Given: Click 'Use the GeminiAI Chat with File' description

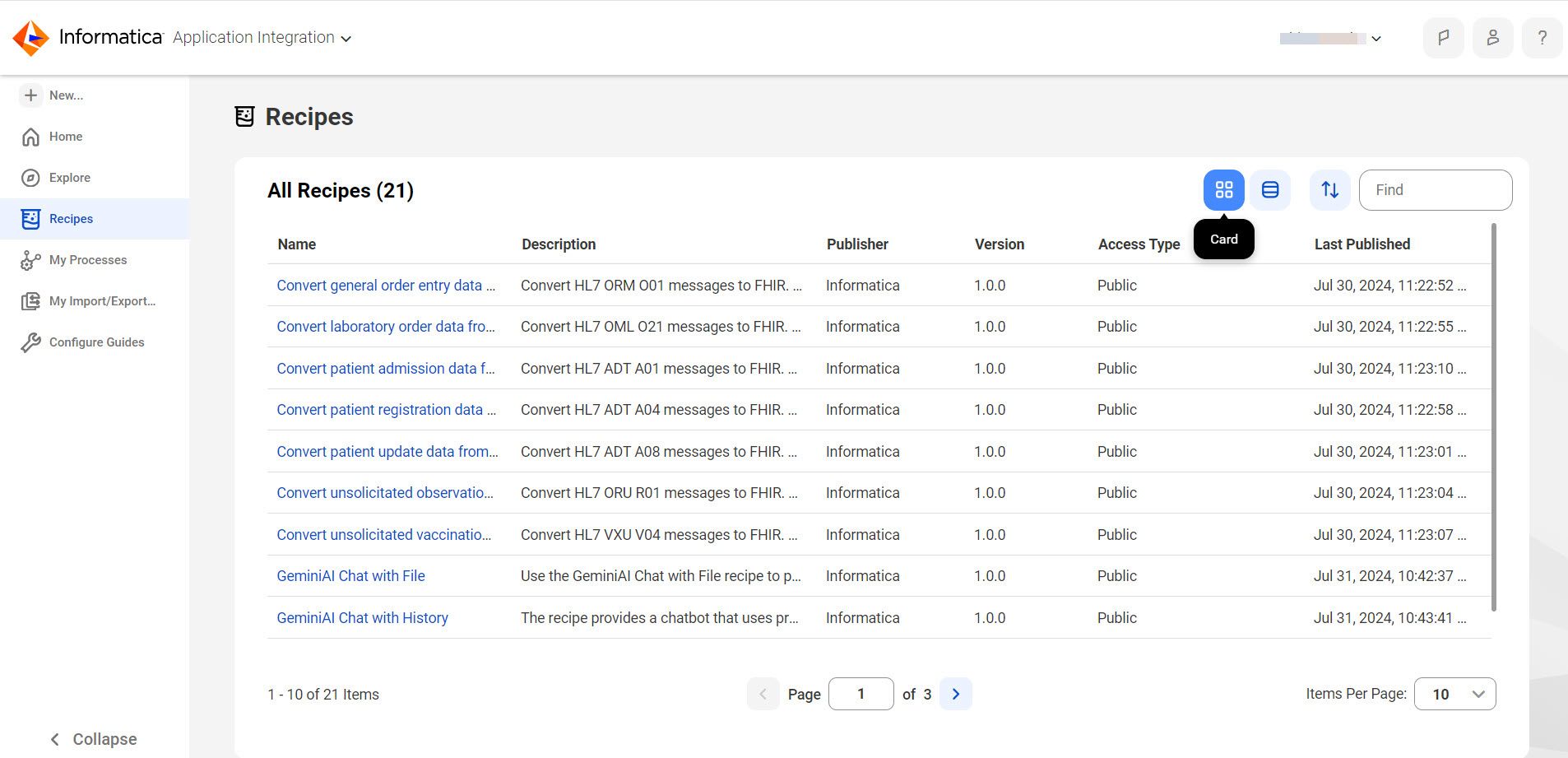Looking at the screenshot, I should click(x=661, y=576).
